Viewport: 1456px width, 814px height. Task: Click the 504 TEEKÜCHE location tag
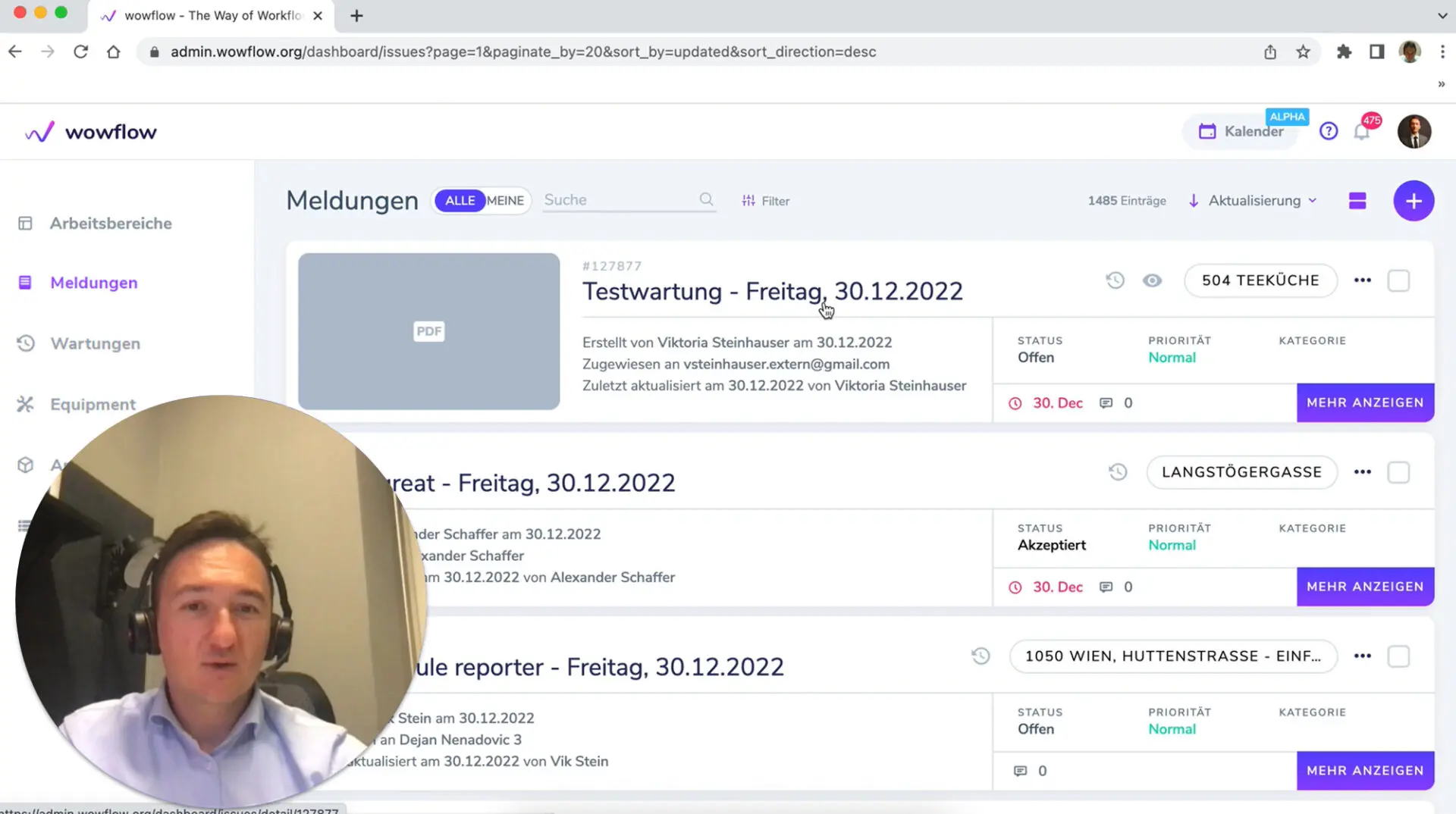click(1260, 280)
